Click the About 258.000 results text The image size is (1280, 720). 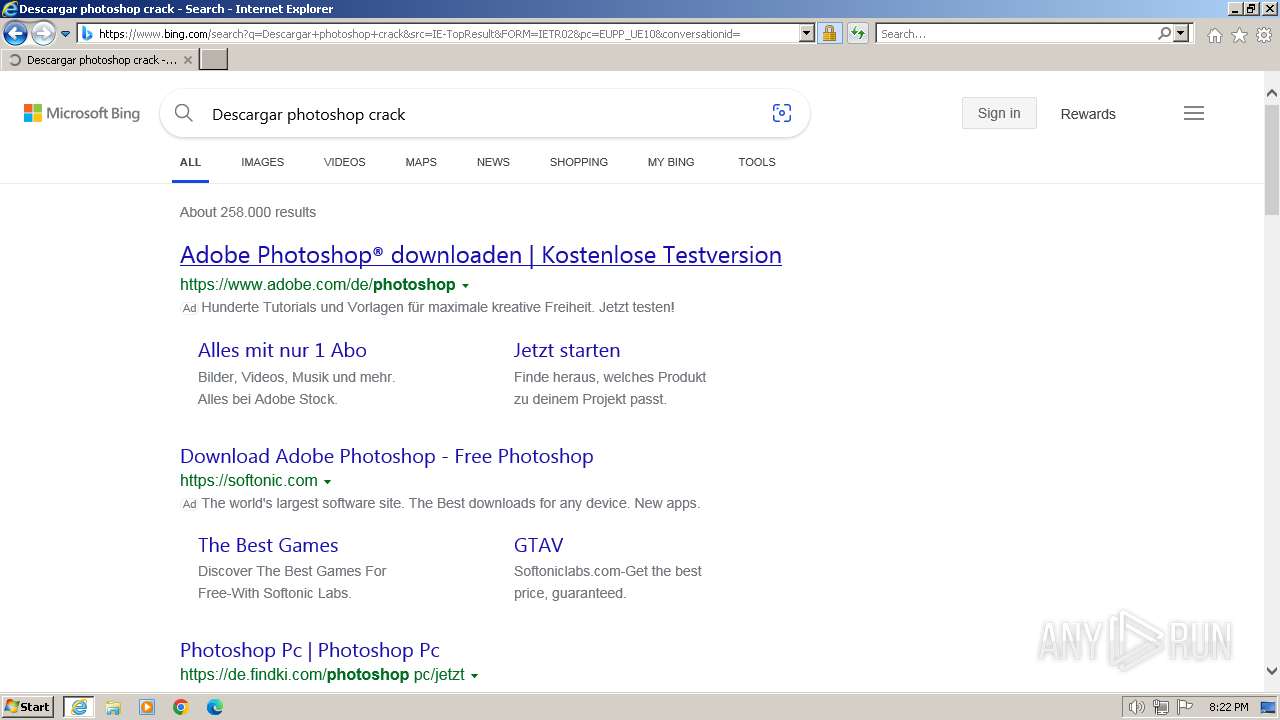[248, 212]
